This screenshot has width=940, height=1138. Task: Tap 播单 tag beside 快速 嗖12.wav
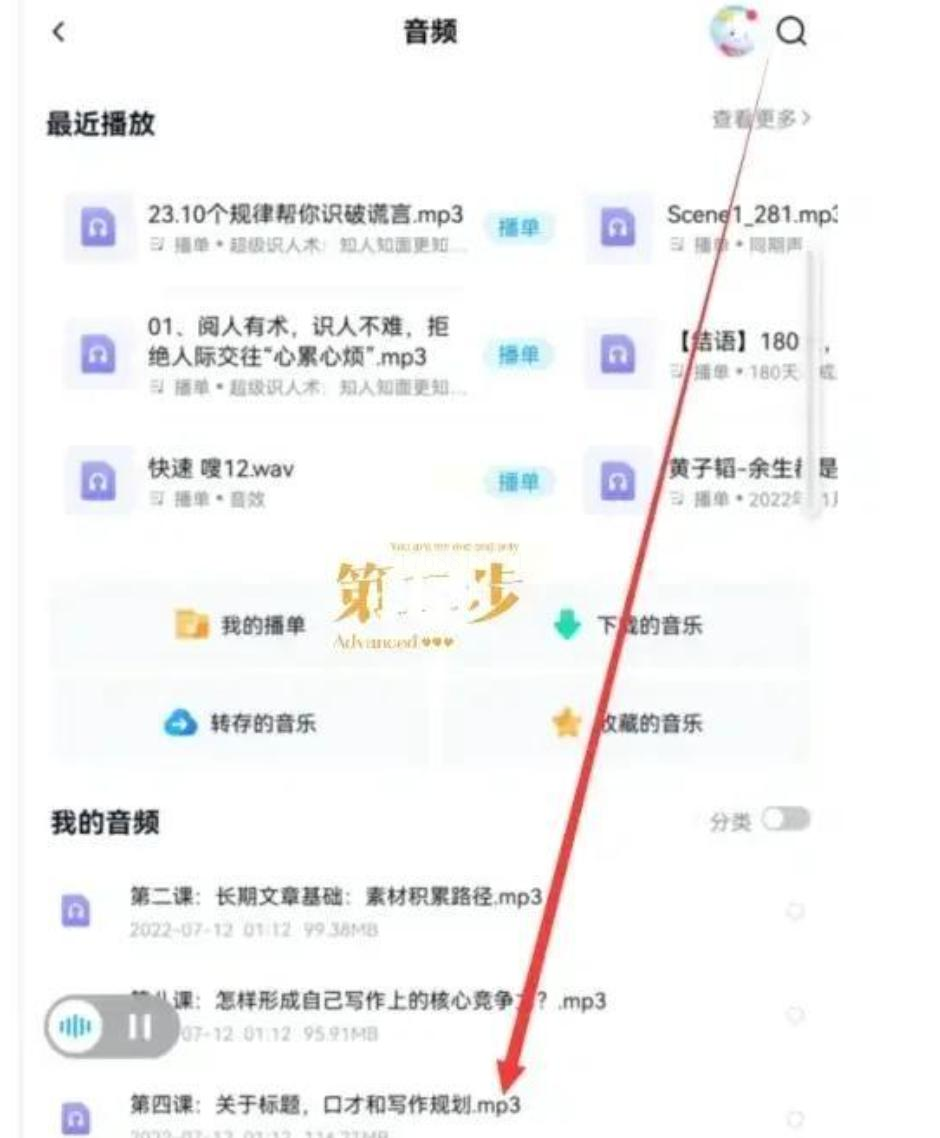click(x=518, y=481)
